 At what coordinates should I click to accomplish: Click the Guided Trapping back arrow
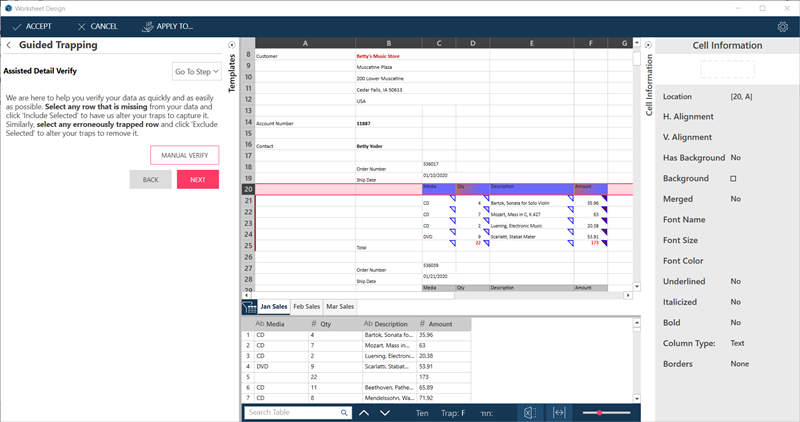(9, 45)
